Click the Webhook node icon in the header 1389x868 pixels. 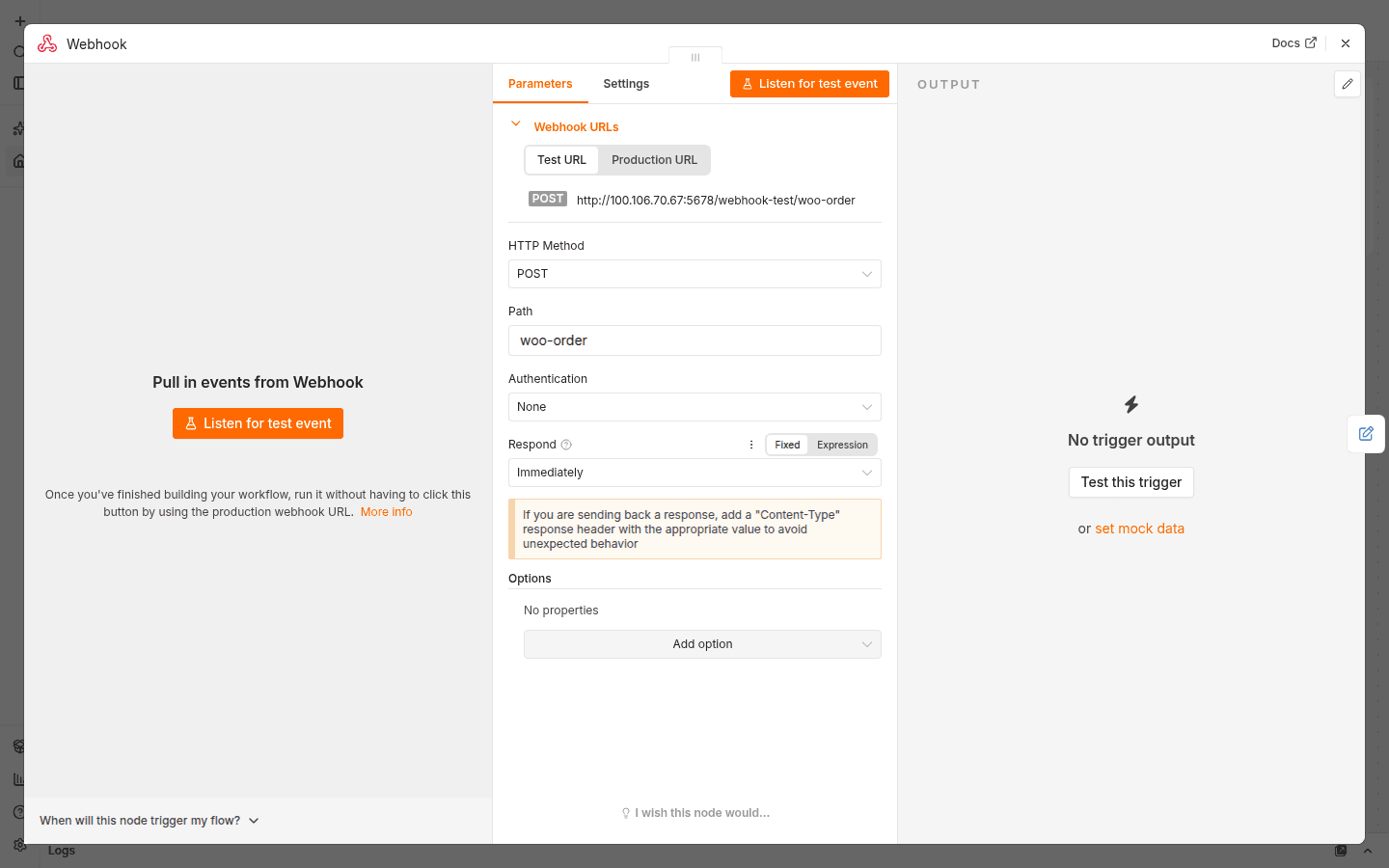(47, 43)
